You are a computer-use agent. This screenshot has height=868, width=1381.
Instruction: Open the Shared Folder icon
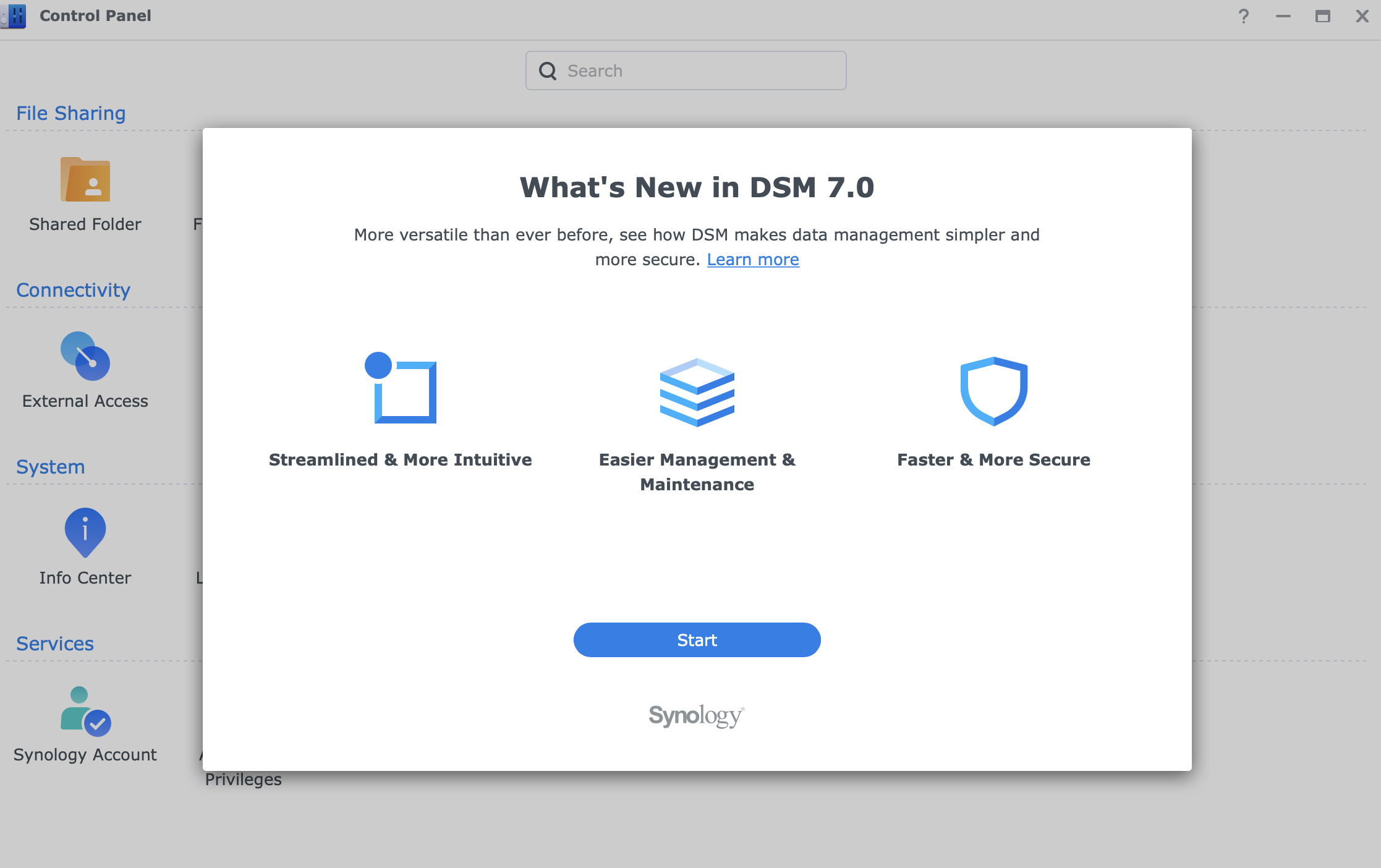[85, 179]
